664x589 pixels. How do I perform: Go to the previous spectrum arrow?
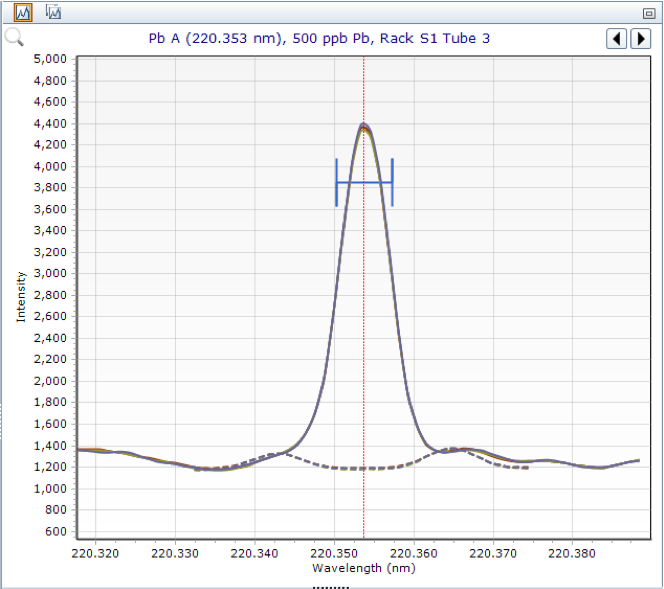pyautogui.click(x=616, y=39)
